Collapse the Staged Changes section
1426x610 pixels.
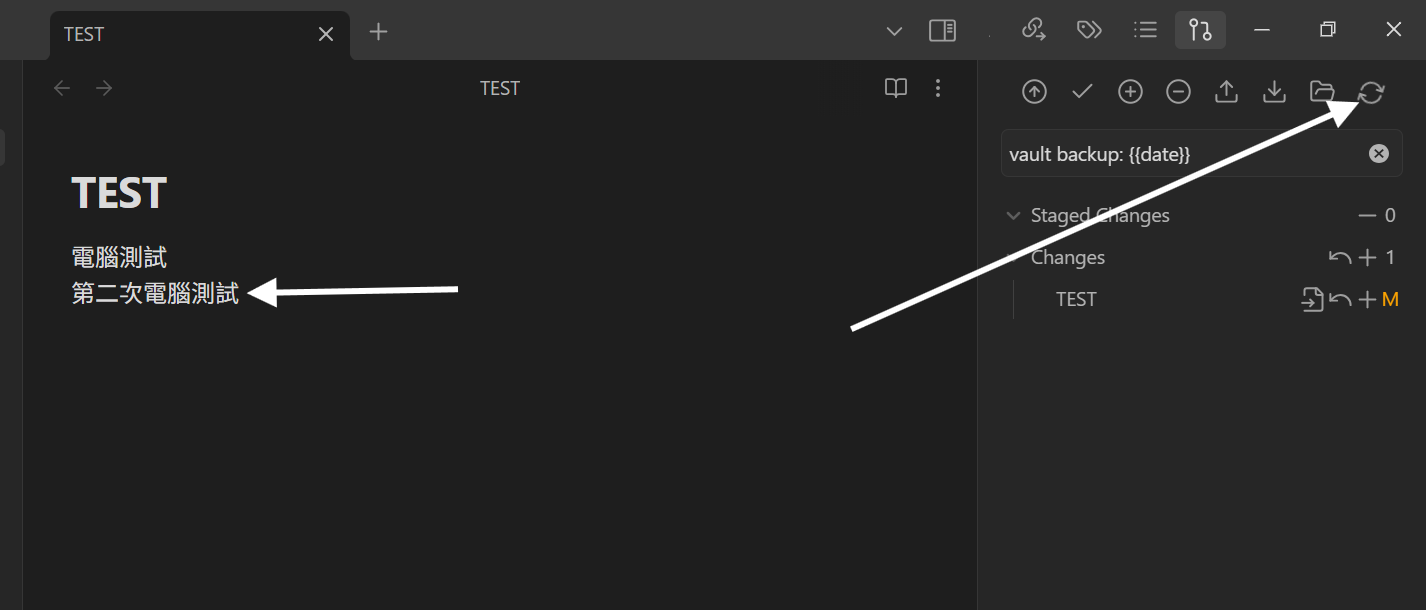click(x=1013, y=215)
